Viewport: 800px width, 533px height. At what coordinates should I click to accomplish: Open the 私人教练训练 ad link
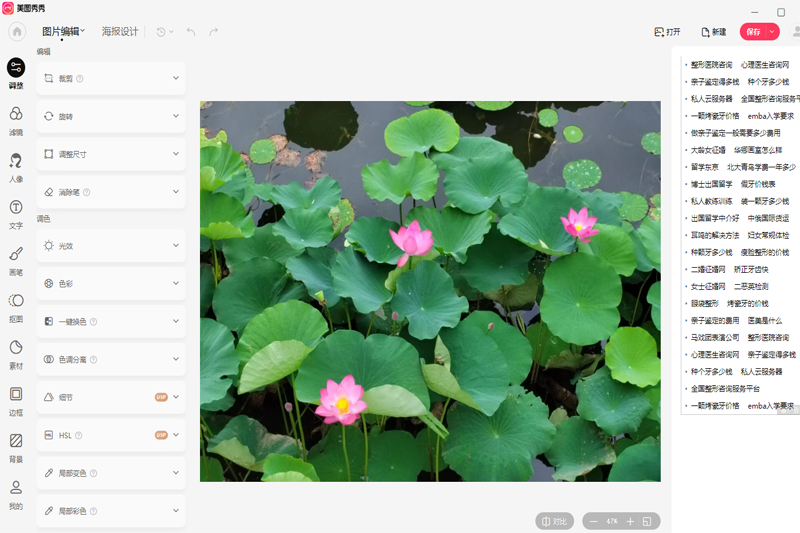pyautogui.click(x=711, y=201)
